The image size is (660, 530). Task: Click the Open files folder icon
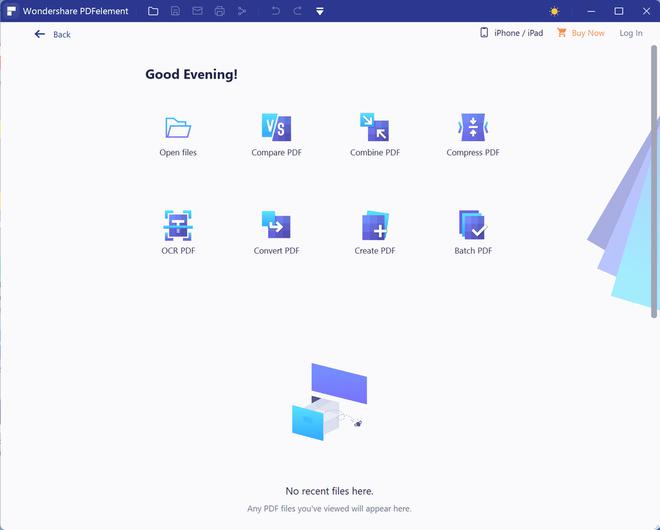click(x=178, y=128)
